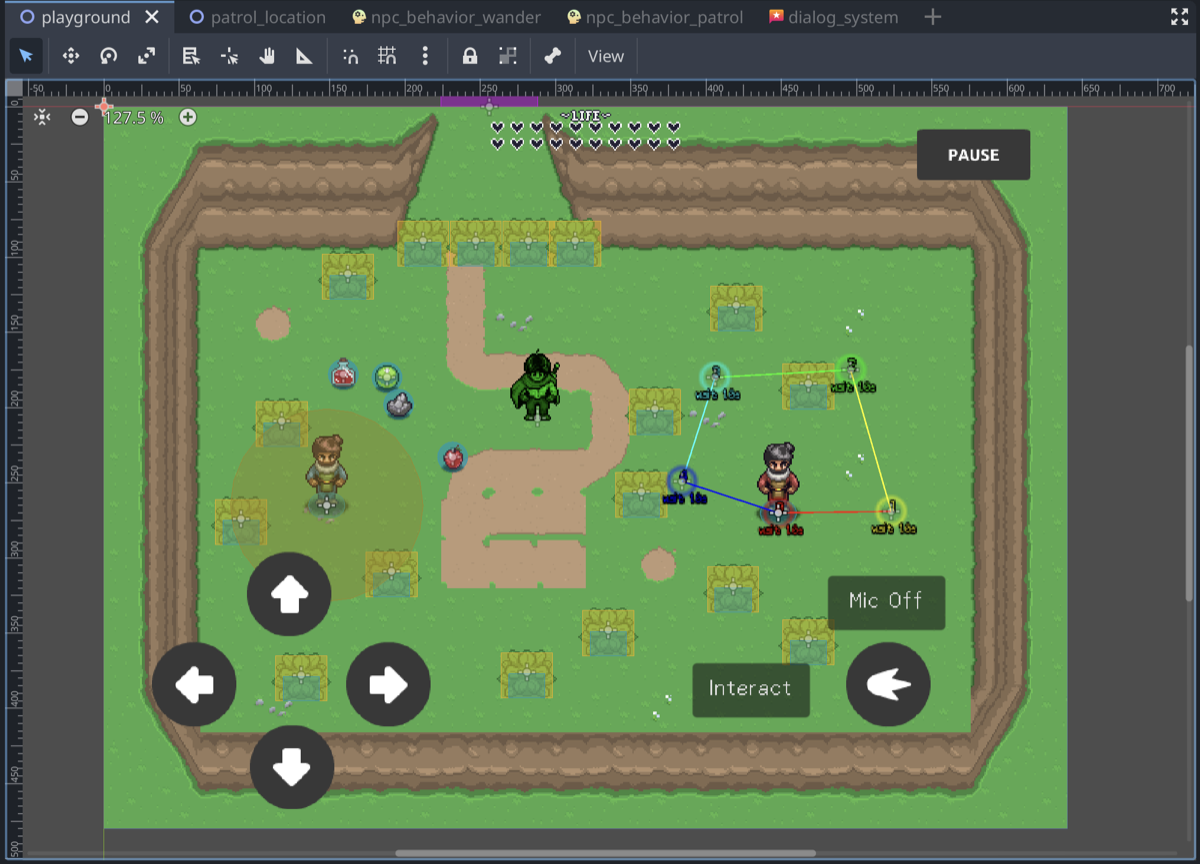Select the left arrow d-pad button
The width and height of the screenshot is (1200, 864).
194,685
